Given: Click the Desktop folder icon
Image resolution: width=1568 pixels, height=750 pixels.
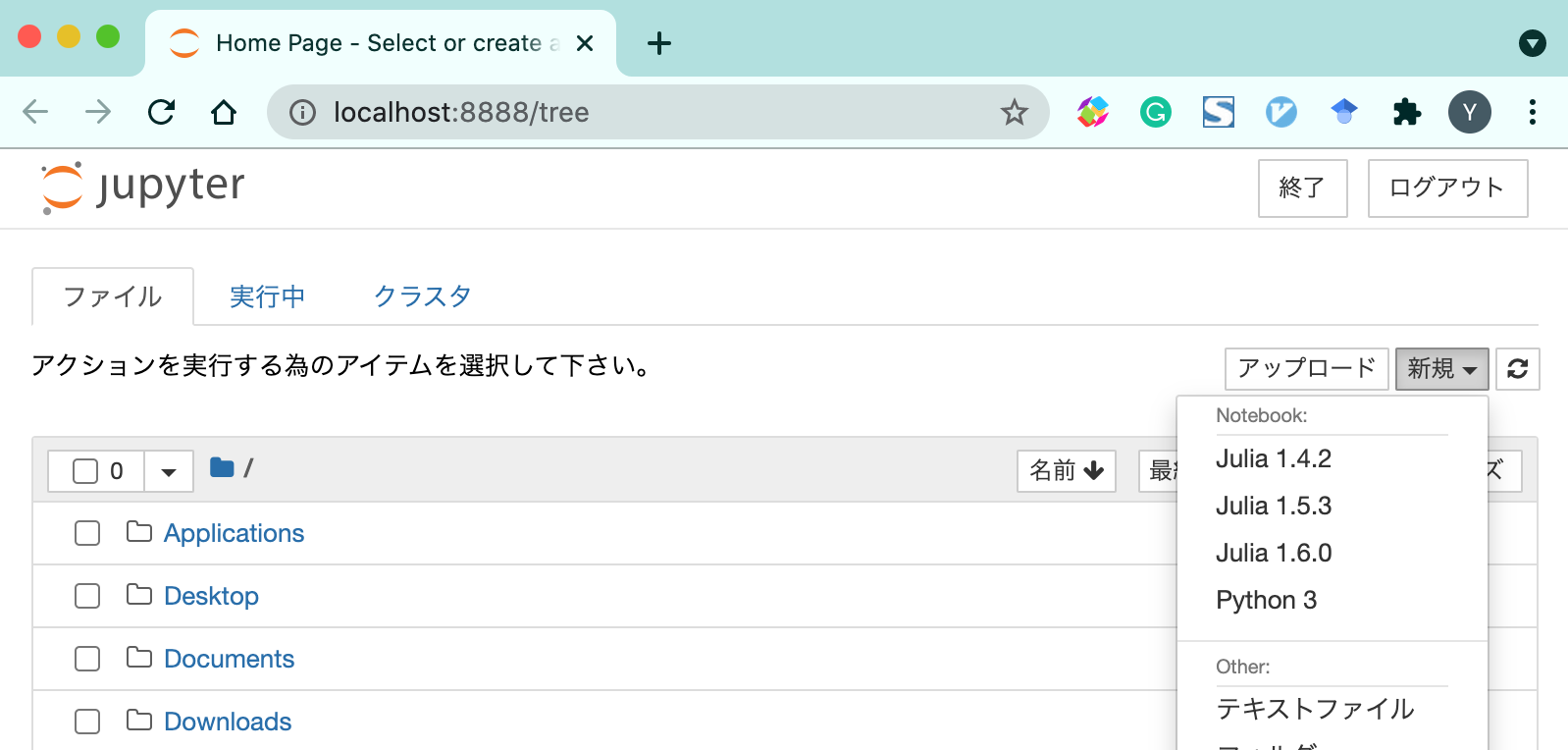Looking at the screenshot, I should point(139,595).
